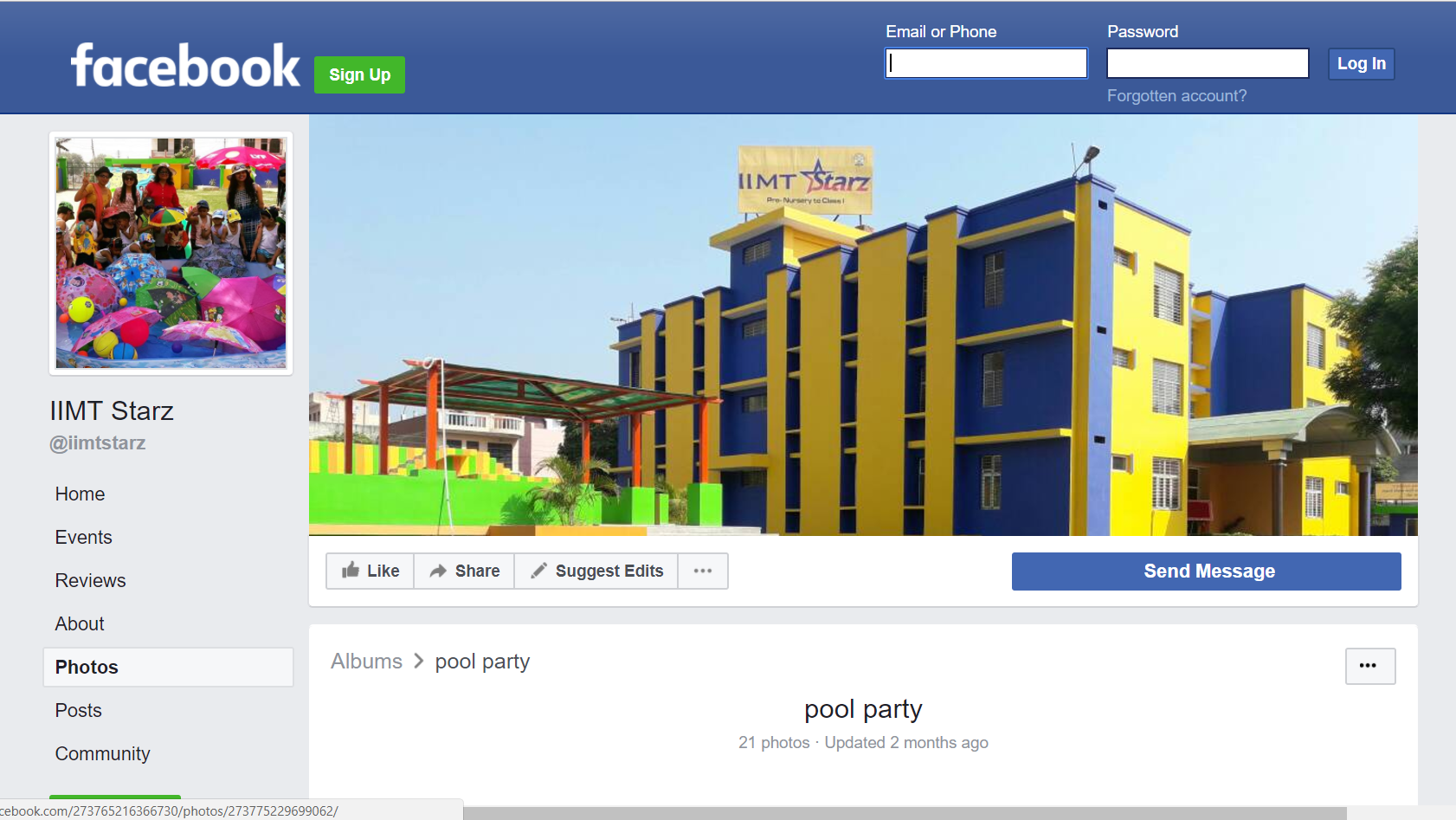Viewport: 1456px width, 820px height.
Task: Open the Forgotten account link
Action: click(x=1176, y=96)
